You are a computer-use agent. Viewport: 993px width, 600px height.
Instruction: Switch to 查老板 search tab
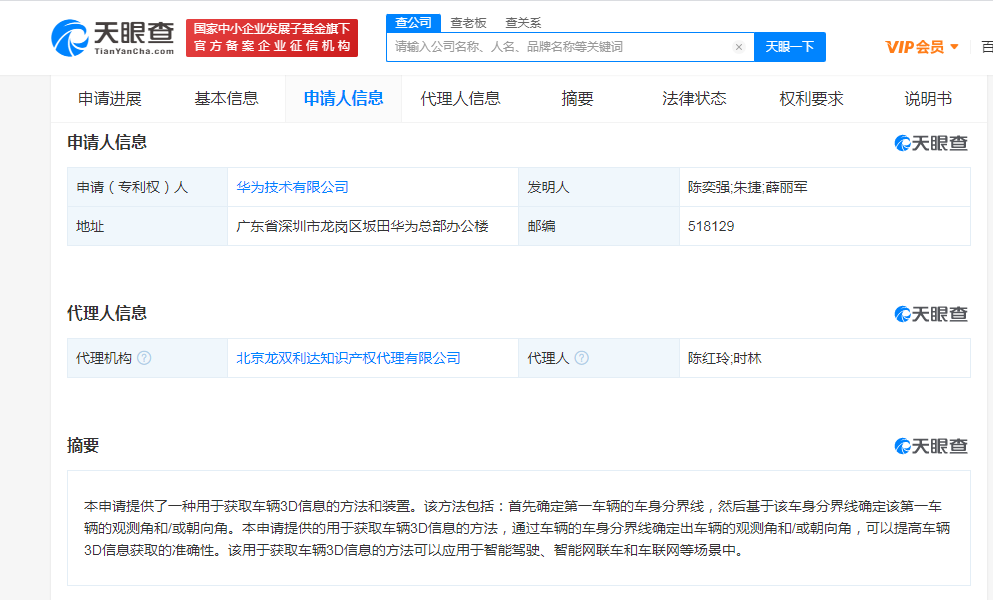[468, 22]
